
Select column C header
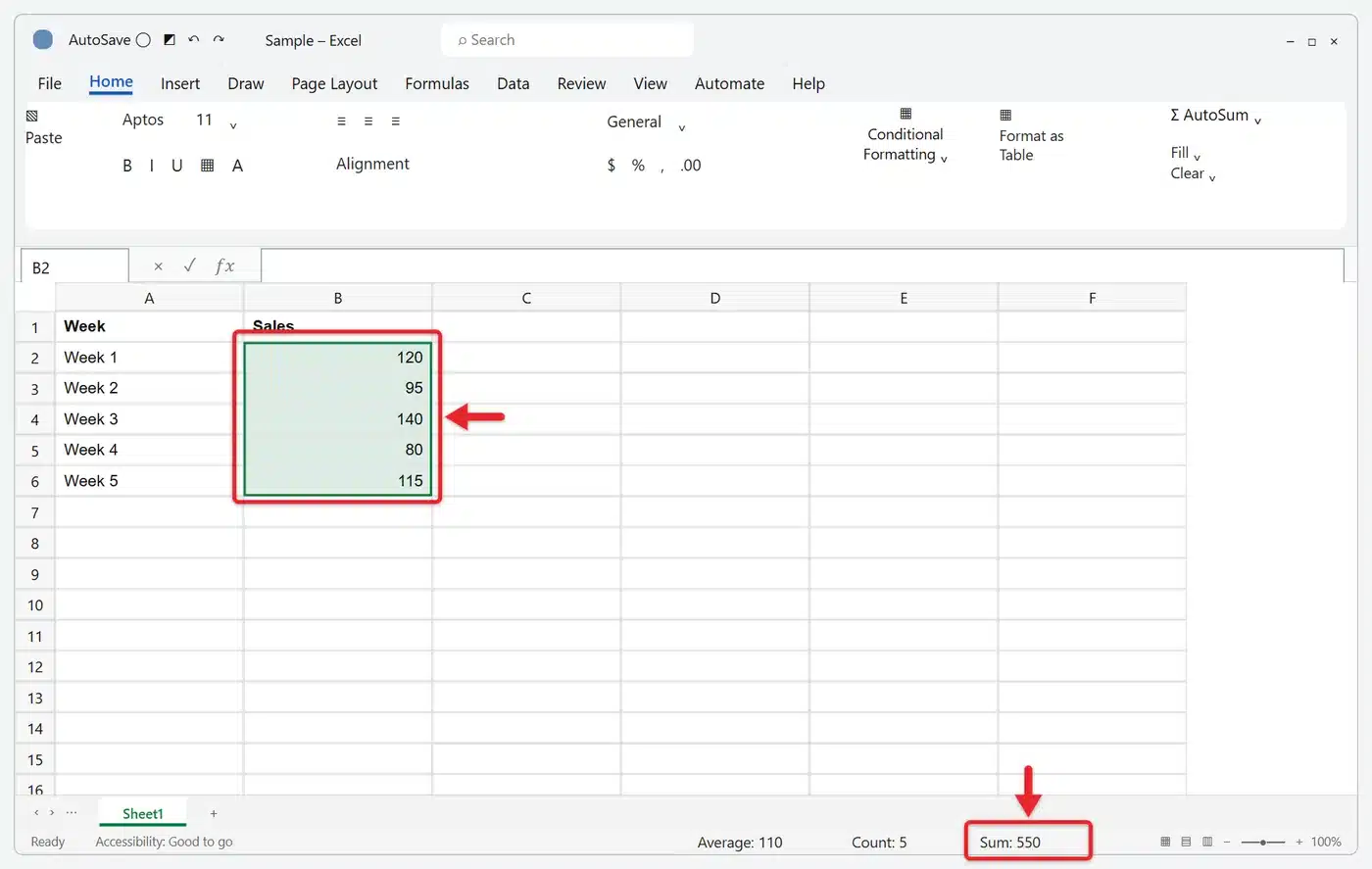click(526, 298)
